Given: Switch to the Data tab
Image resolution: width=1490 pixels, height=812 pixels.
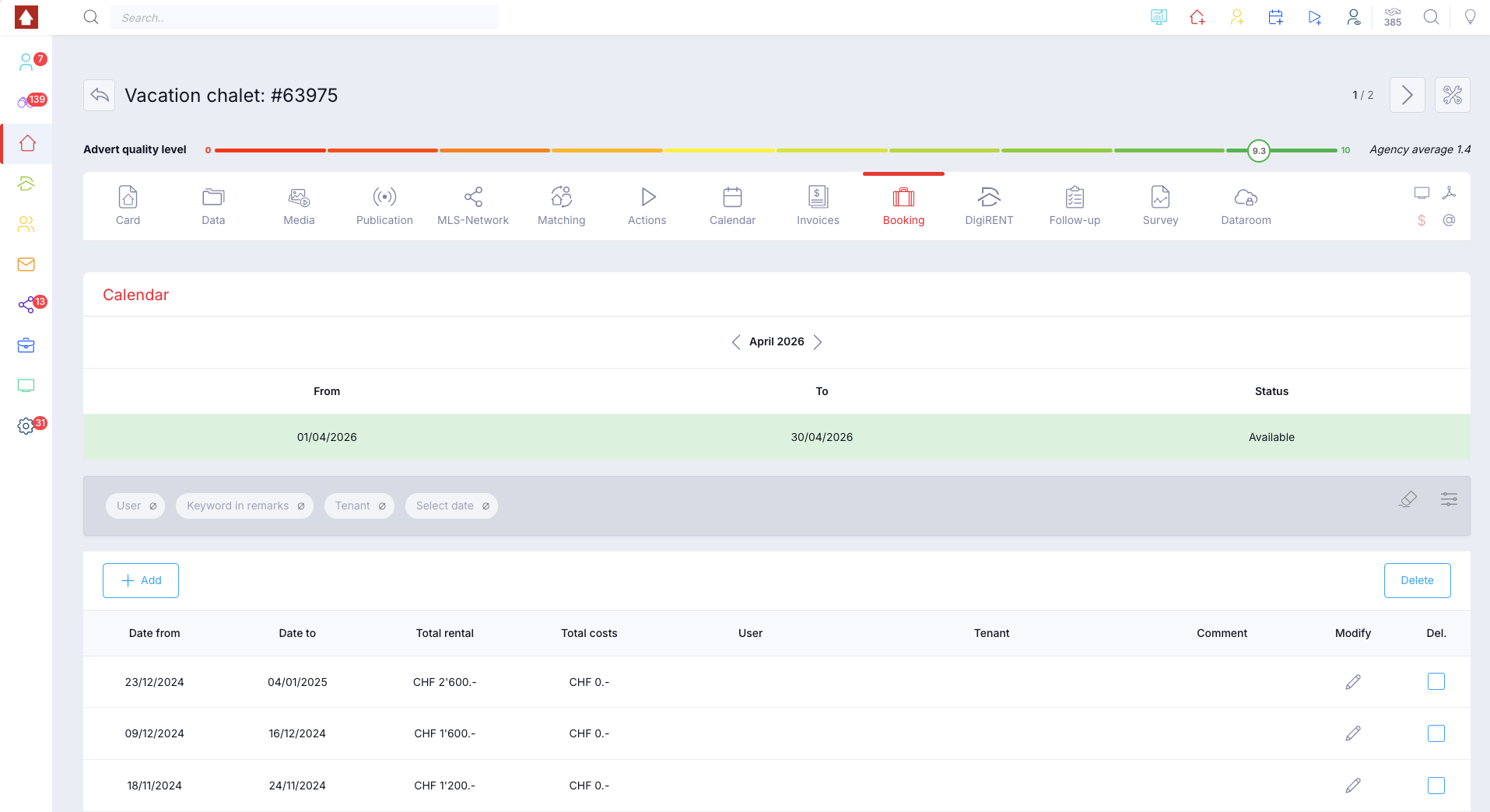Looking at the screenshot, I should [213, 206].
